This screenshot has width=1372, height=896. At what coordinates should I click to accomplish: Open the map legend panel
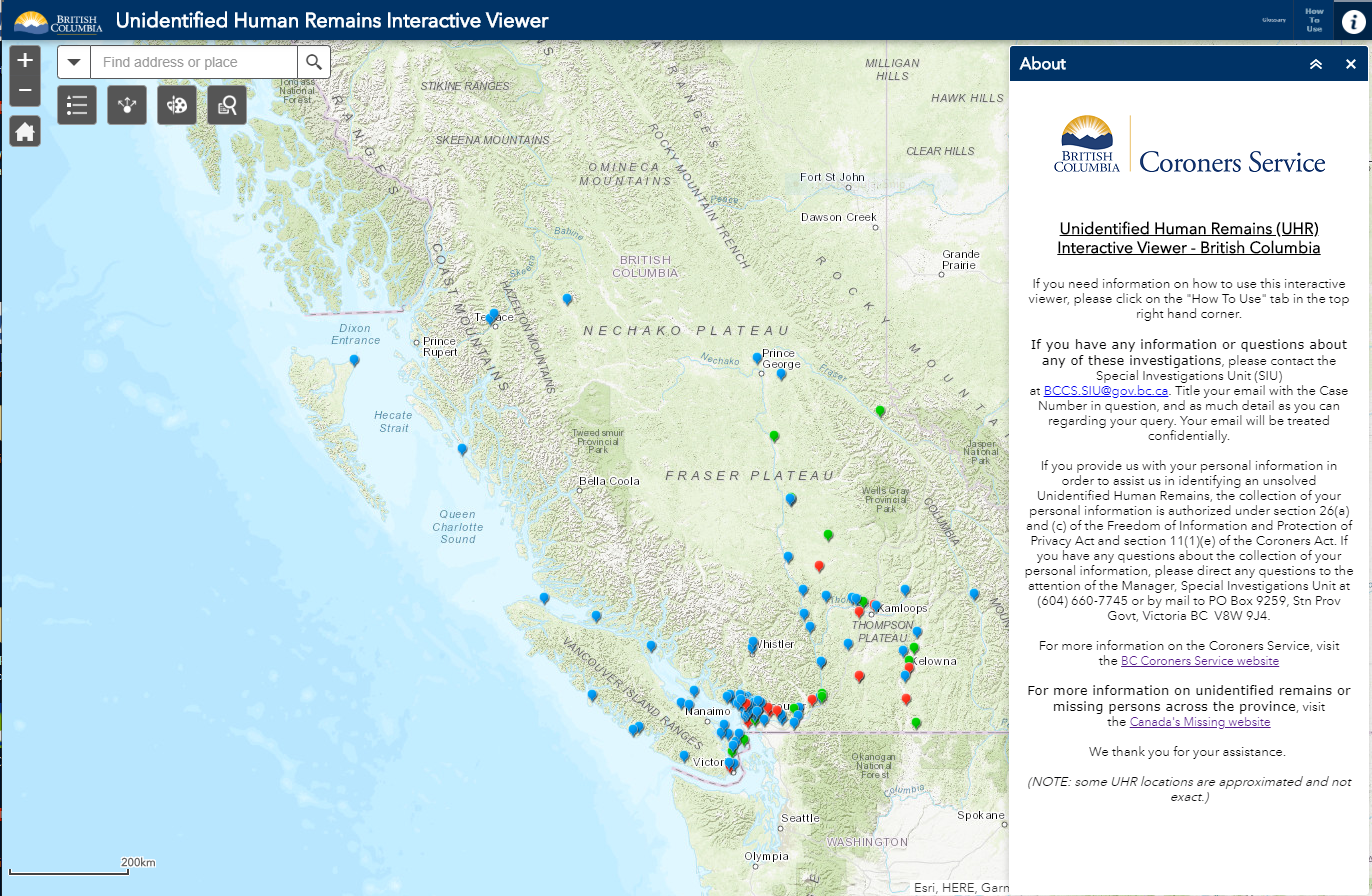(77, 105)
